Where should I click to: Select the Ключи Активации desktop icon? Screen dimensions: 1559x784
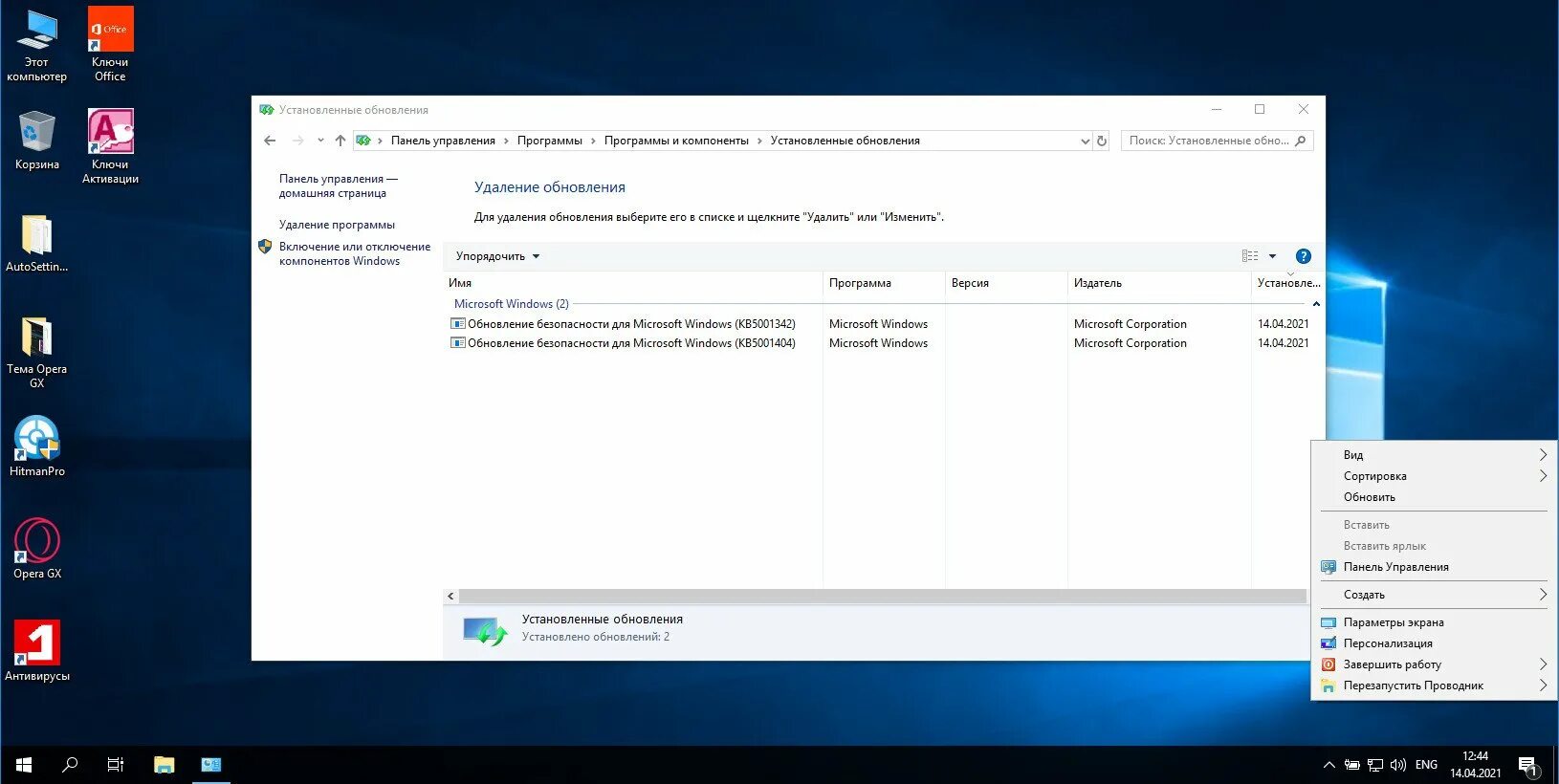tap(110, 146)
